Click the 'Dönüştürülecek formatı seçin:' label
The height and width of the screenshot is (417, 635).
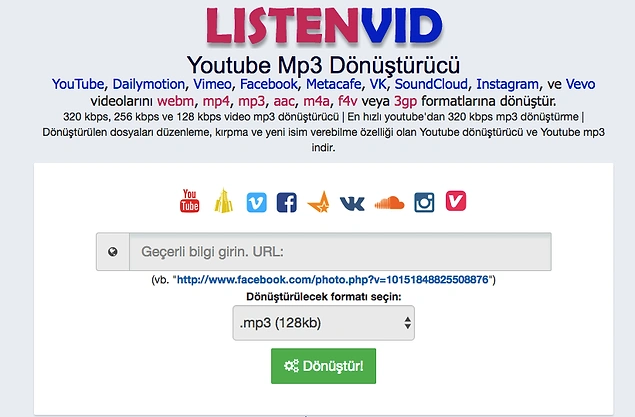[x=324, y=297]
